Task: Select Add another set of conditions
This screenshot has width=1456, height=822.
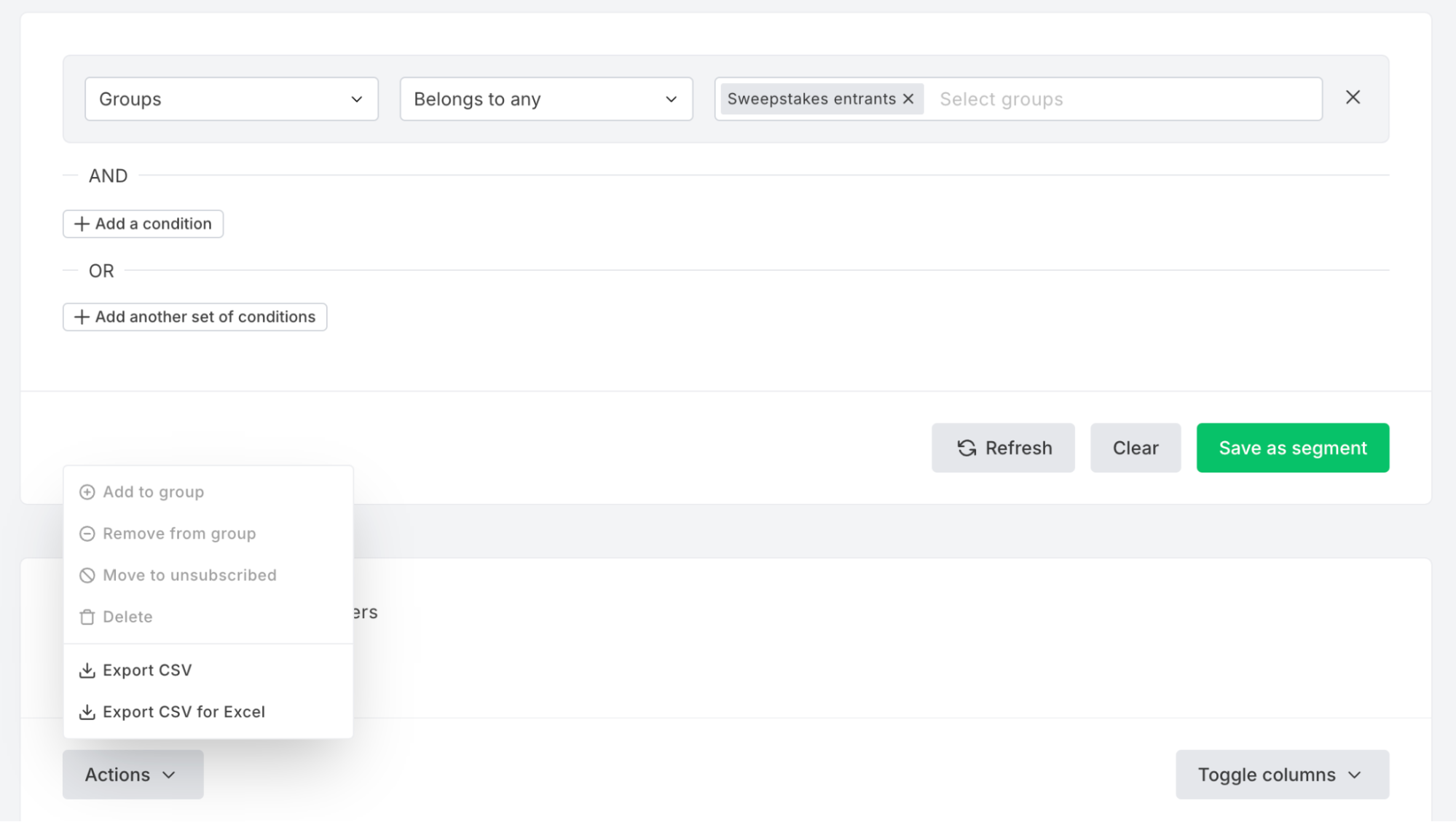Action: pyautogui.click(x=195, y=317)
